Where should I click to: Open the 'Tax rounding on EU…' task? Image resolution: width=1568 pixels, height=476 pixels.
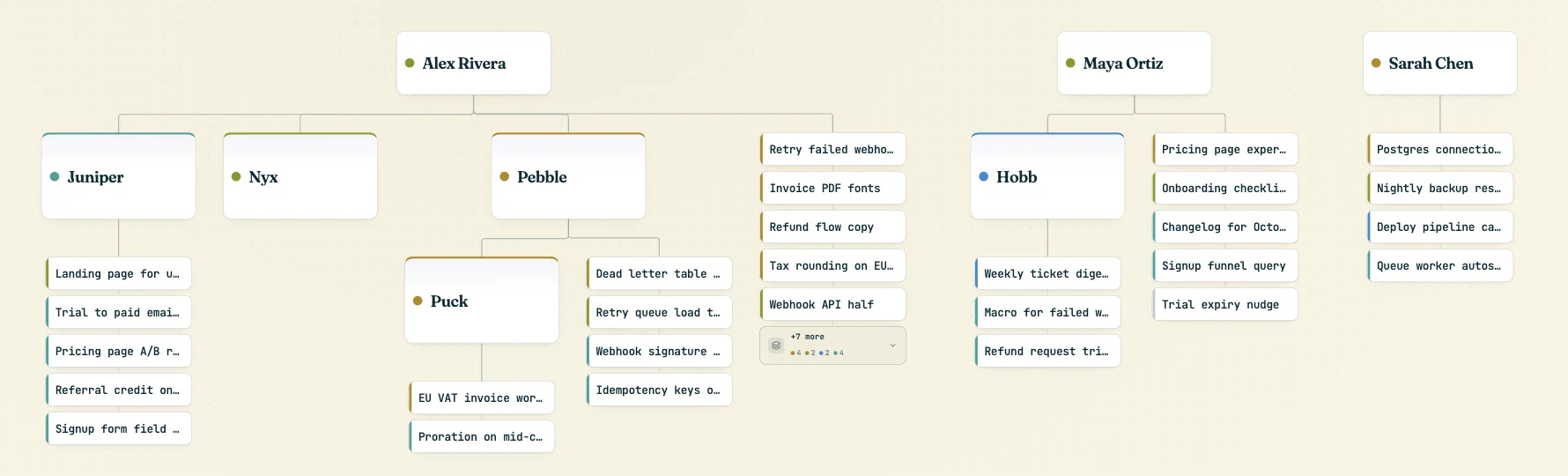coord(832,265)
